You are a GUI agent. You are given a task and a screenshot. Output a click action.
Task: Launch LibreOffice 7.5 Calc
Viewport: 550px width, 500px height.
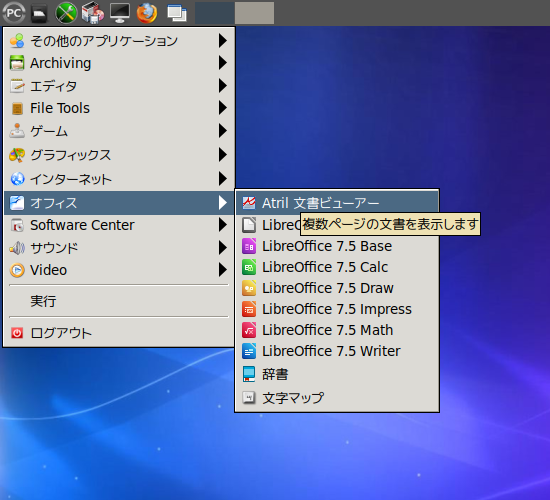pos(337,267)
